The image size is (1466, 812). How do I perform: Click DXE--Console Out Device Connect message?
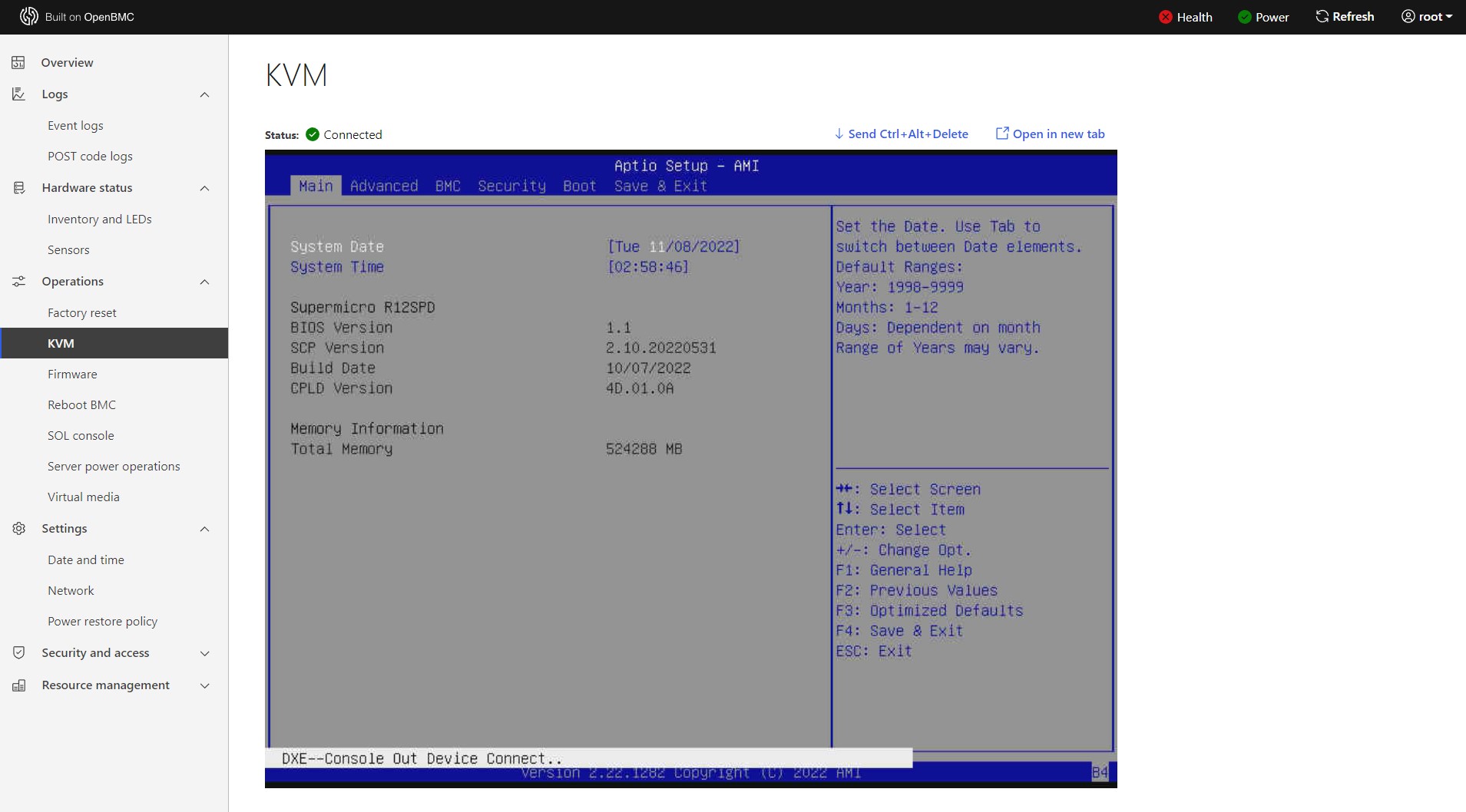pos(422,758)
